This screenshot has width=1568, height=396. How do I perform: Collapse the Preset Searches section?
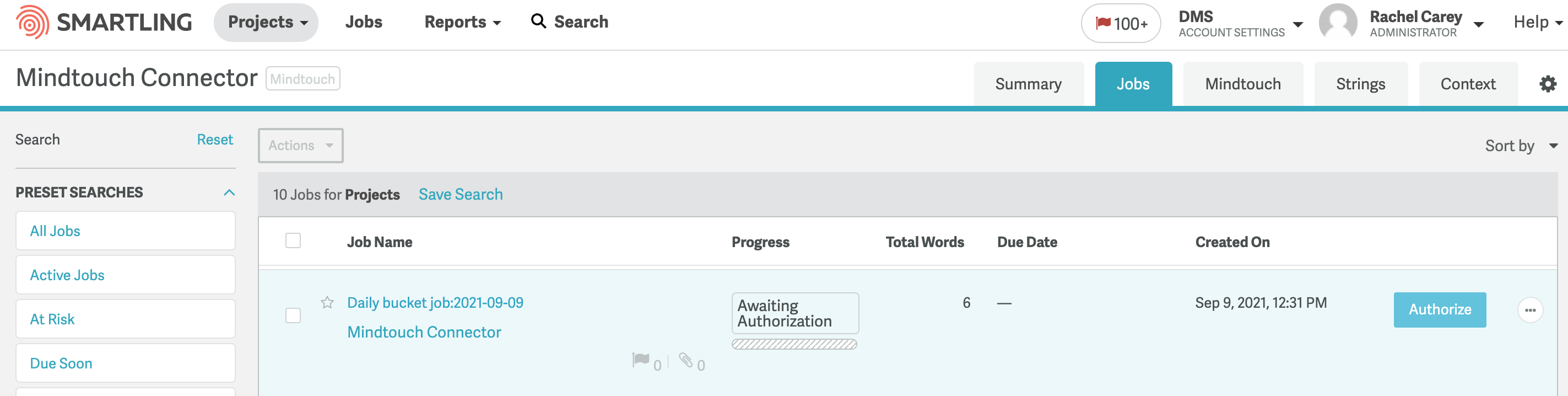229,192
